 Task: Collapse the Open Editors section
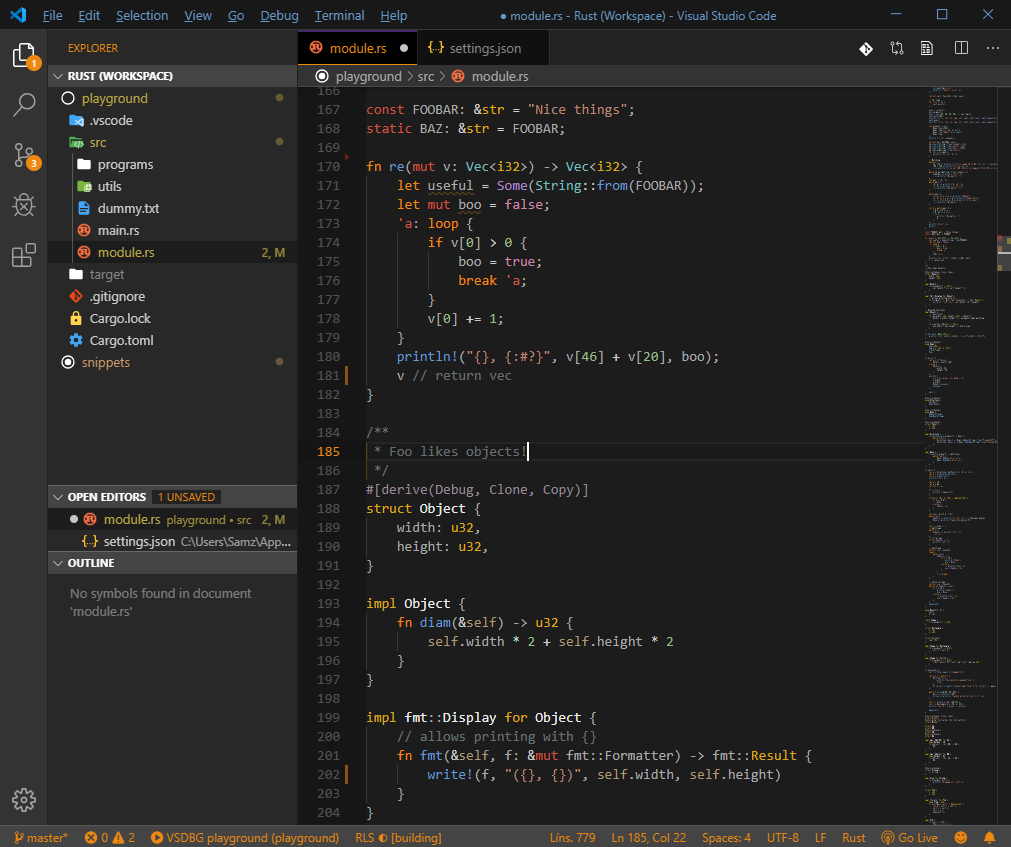pos(106,497)
